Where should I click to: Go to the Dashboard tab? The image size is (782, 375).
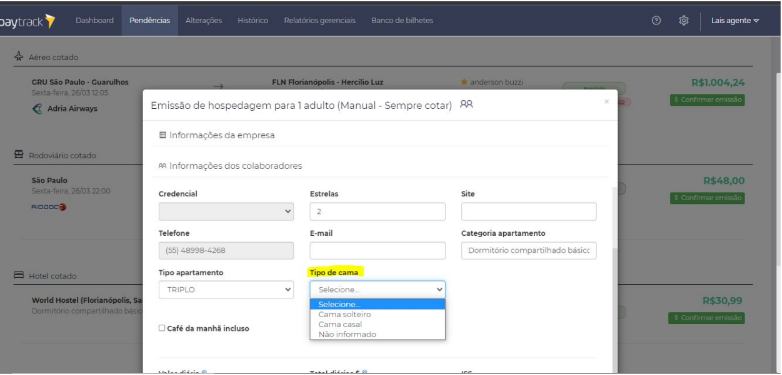[x=94, y=20]
